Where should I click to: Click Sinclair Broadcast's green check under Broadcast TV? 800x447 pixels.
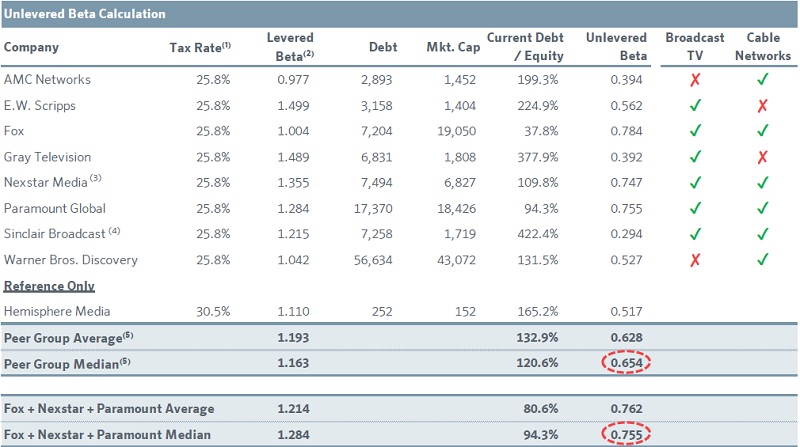tap(691, 234)
